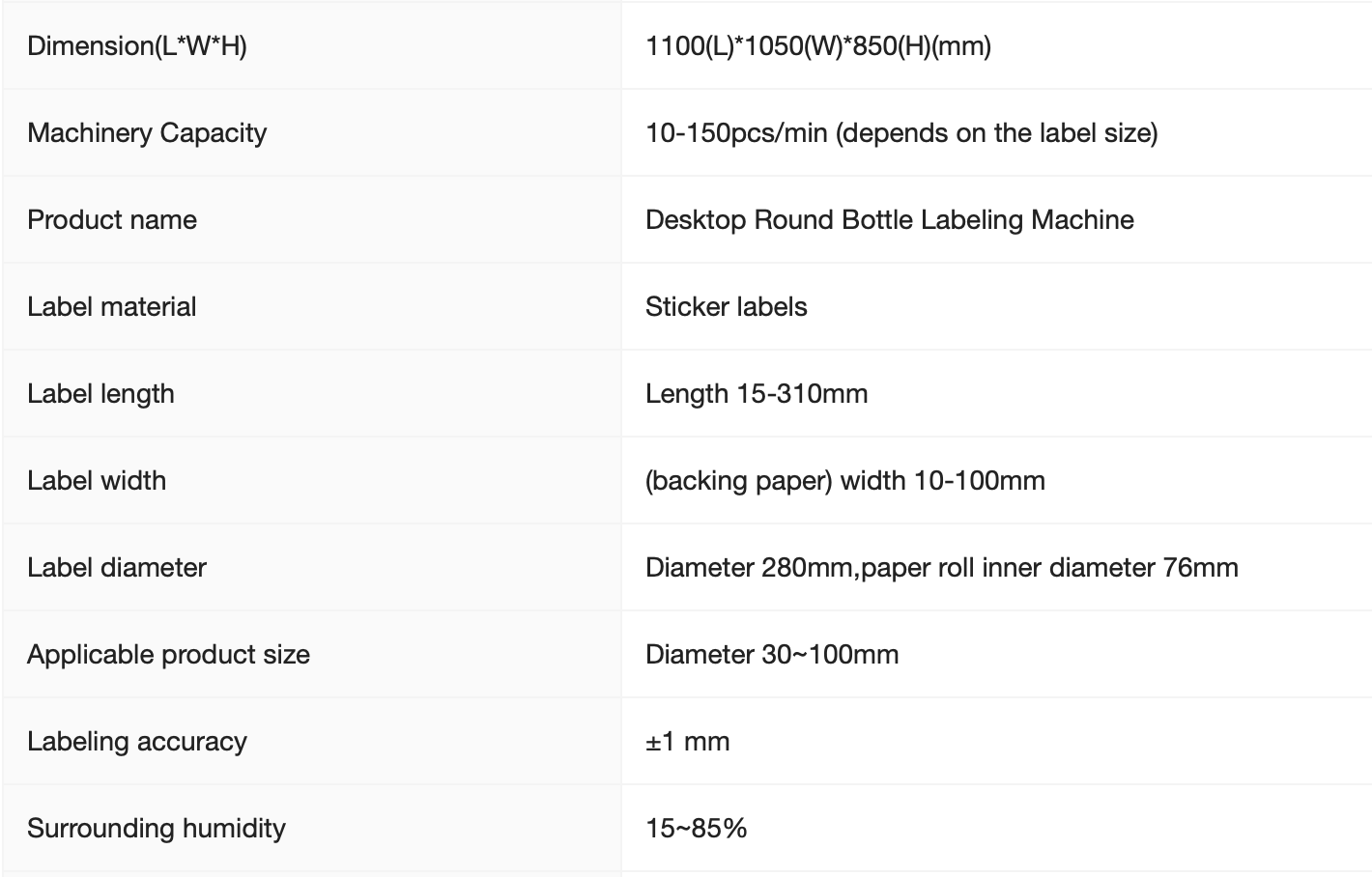The image size is (1372, 877).
Task: Select the Sticker labels value
Action: 726,306
